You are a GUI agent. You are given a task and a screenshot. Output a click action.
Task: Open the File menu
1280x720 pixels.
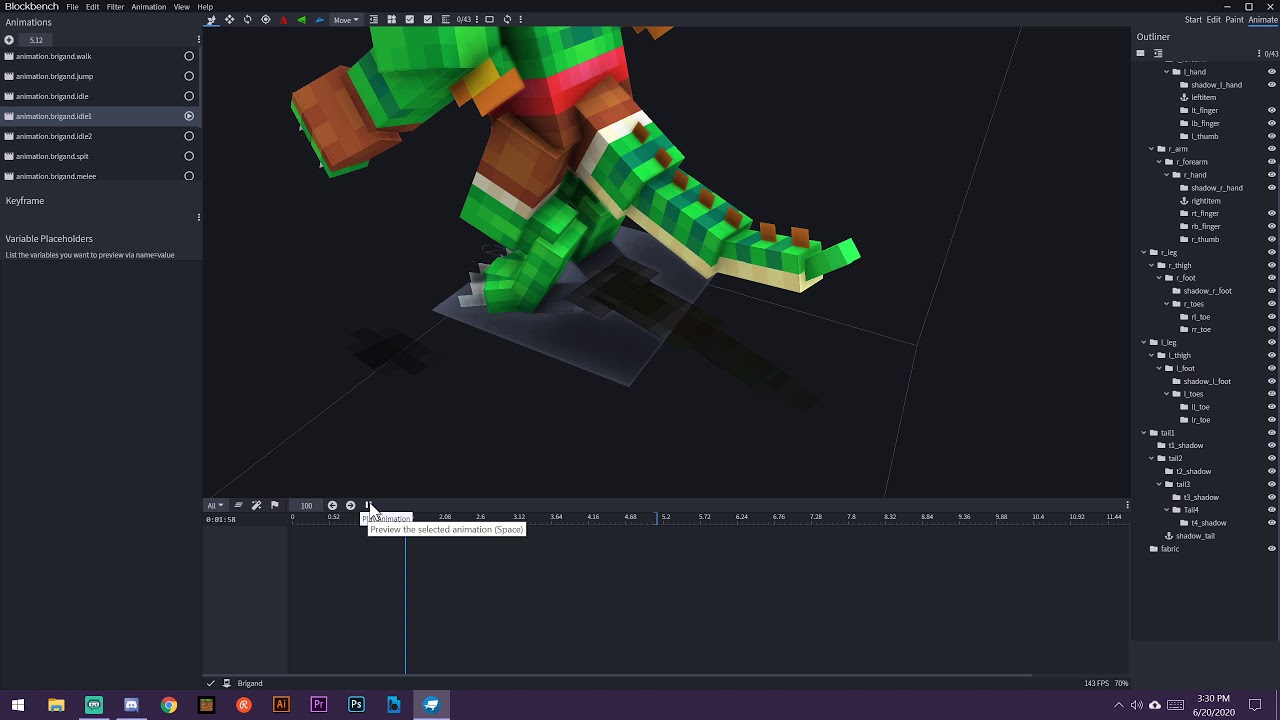point(73,7)
